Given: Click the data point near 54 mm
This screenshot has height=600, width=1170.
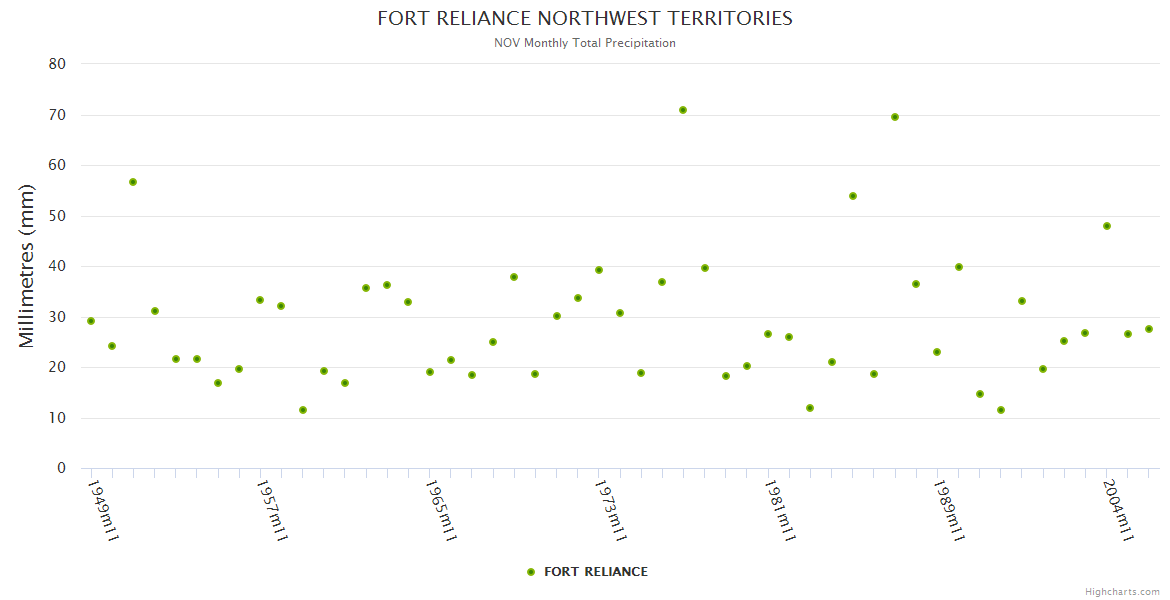Looking at the screenshot, I should [853, 196].
